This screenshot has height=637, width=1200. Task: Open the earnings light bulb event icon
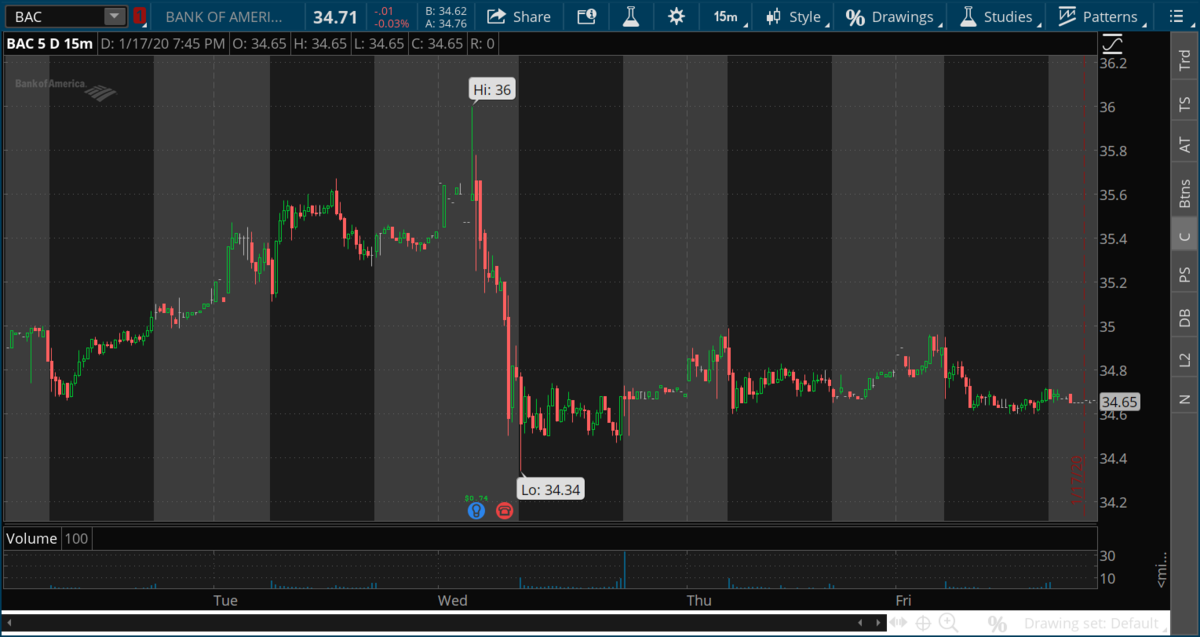coord(476,510)
